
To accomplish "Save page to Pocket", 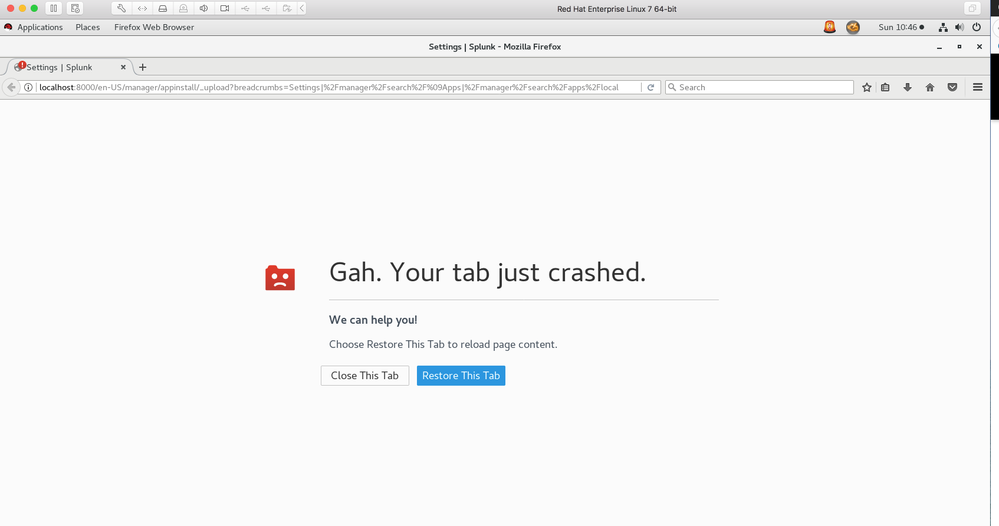I will pos(952,87).
